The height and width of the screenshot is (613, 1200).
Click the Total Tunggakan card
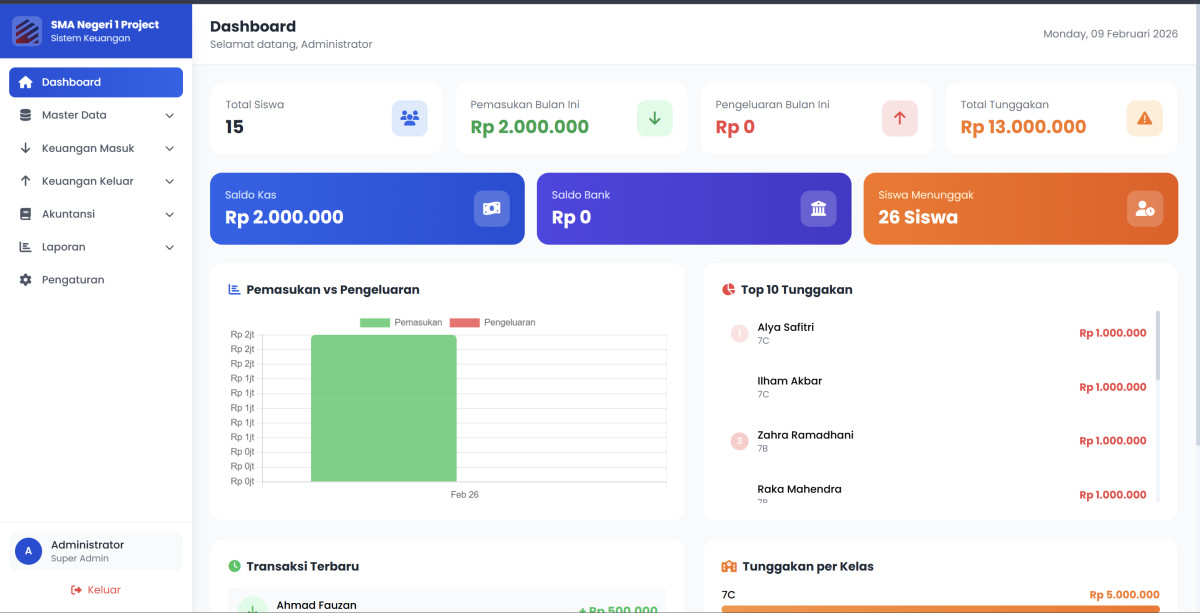1062,118
